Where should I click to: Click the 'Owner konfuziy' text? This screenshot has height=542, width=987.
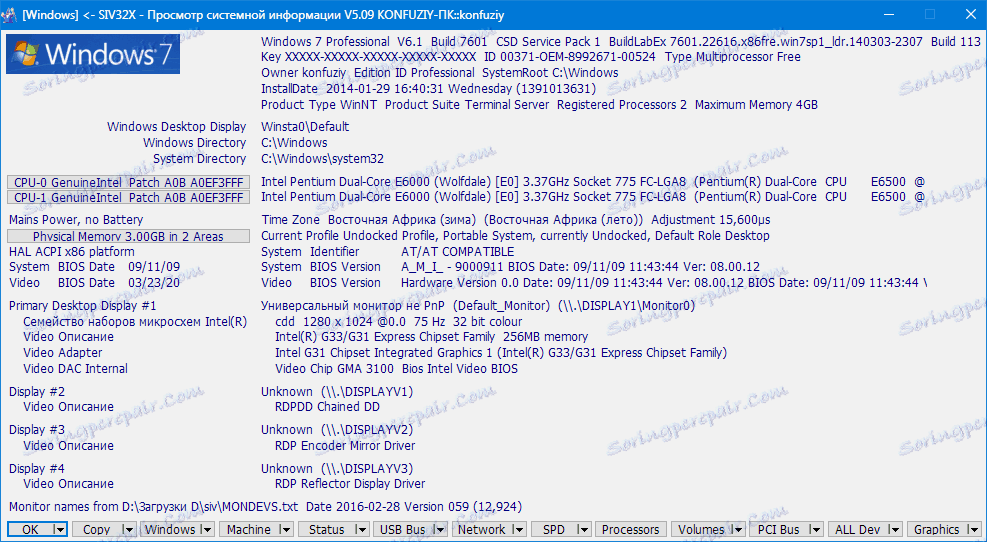(303, 72)
